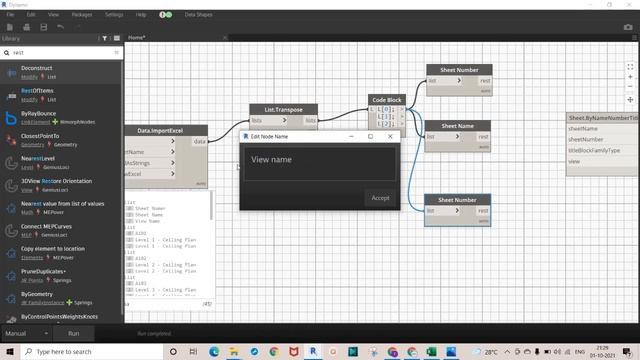
Task: Click the Open file toolbar icon
Action: coord(27,27)
